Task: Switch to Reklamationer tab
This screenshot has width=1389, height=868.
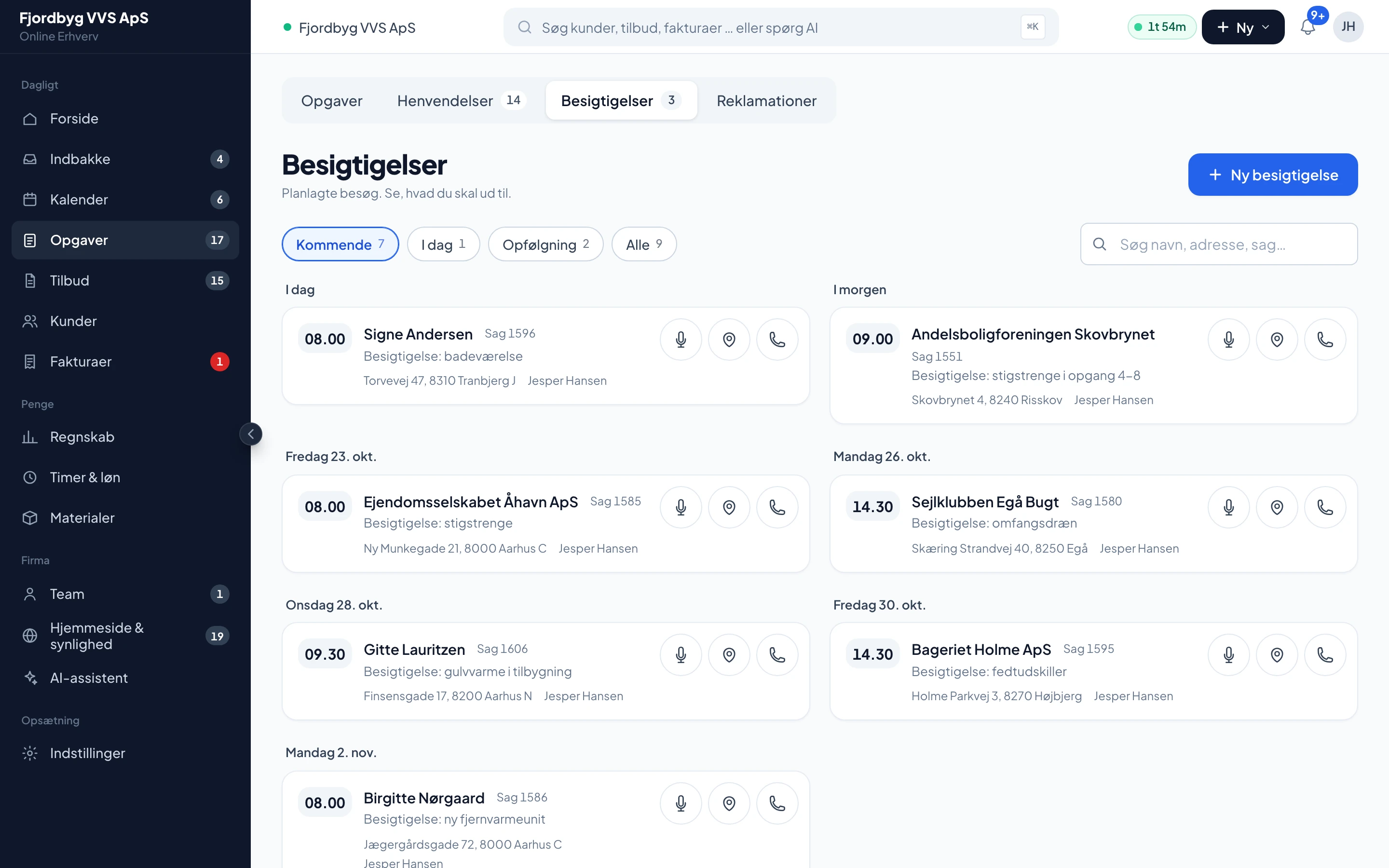Action: [766, 100]
